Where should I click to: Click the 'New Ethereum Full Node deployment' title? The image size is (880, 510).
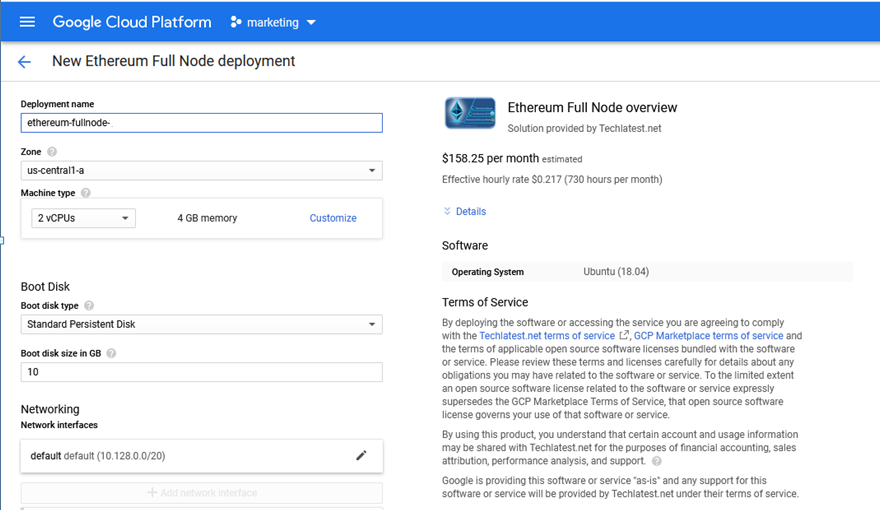pyautogui.click(x=173, y=61)
